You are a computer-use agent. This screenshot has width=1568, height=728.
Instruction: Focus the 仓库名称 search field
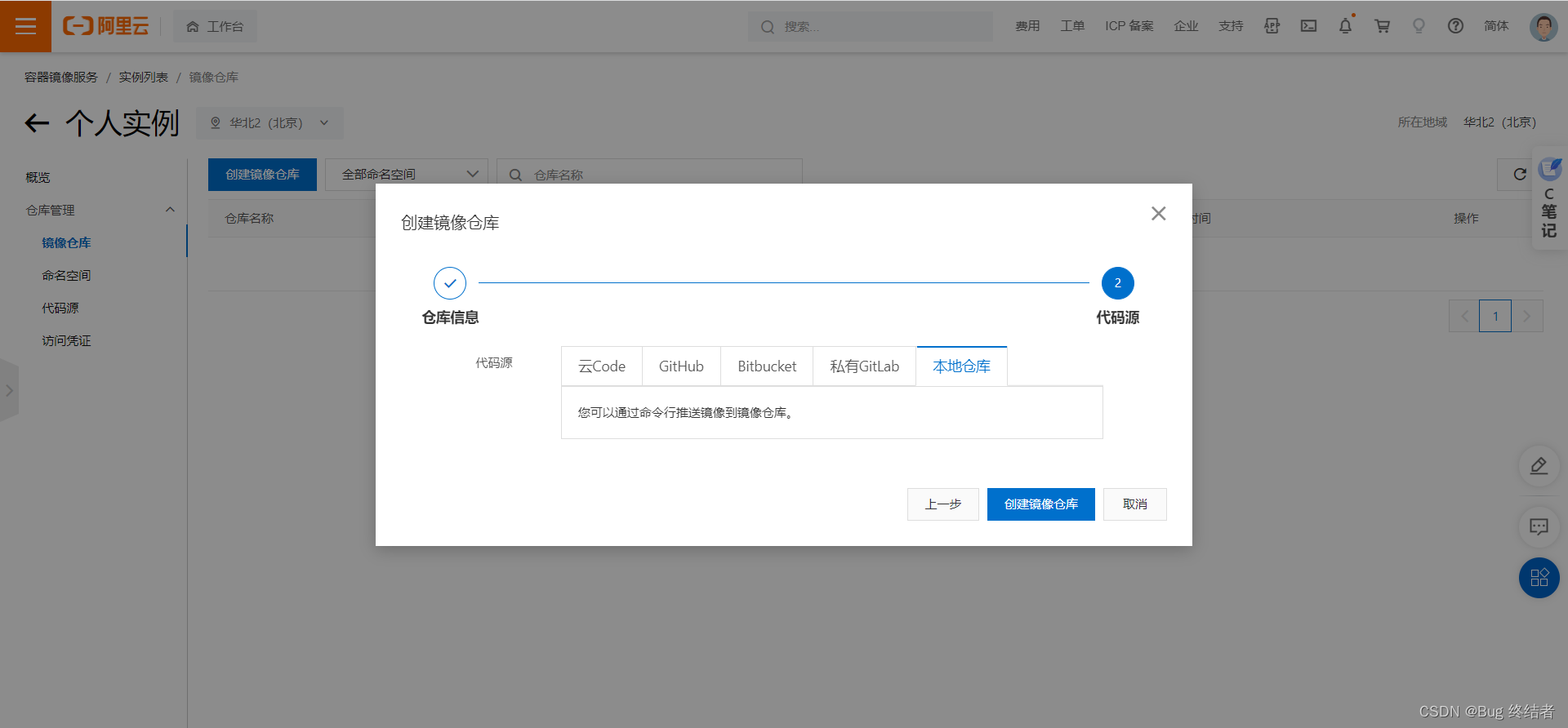[x=649, y=175]
